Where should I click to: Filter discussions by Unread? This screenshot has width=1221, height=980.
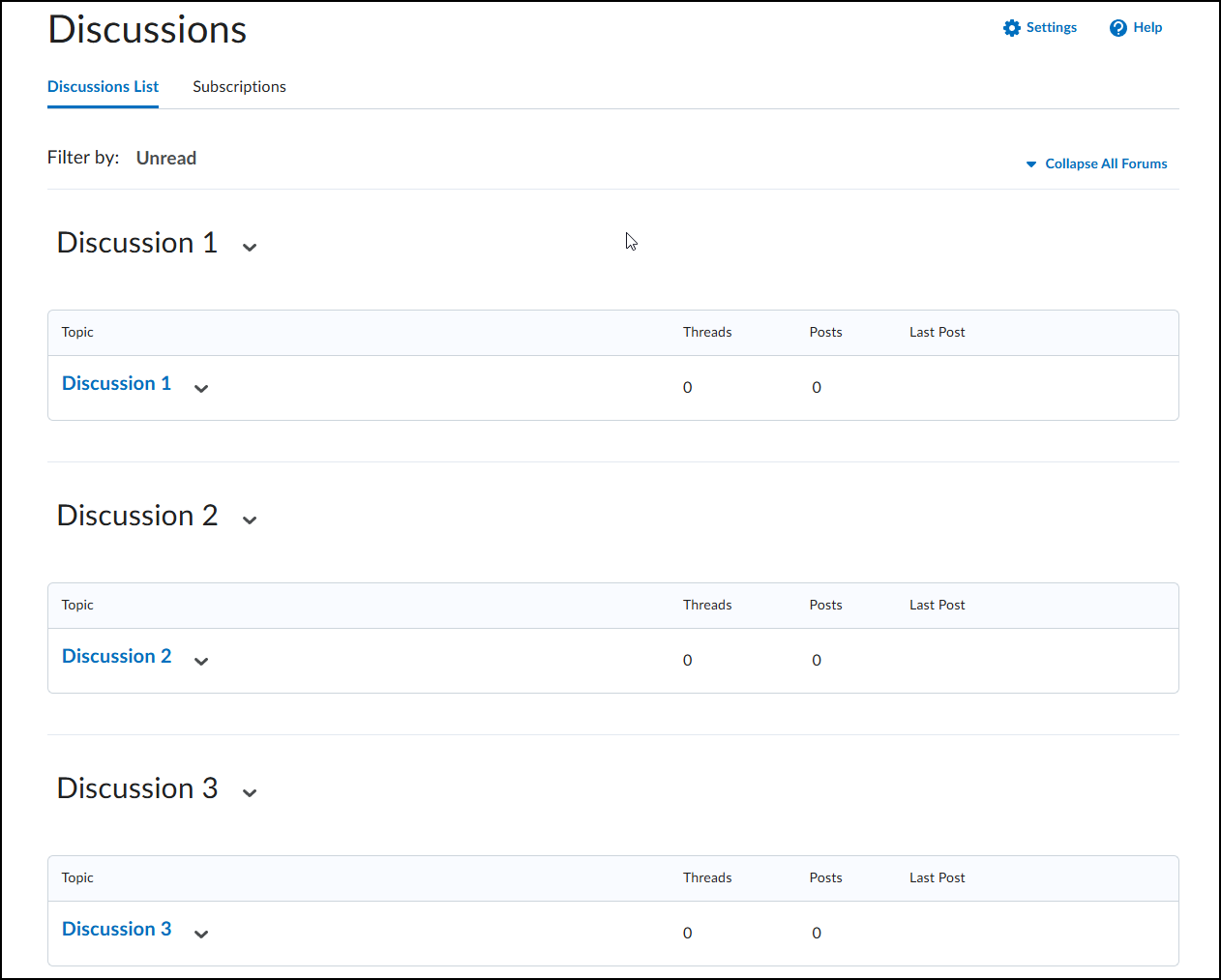pyautogui.click(x=166, y=158)
